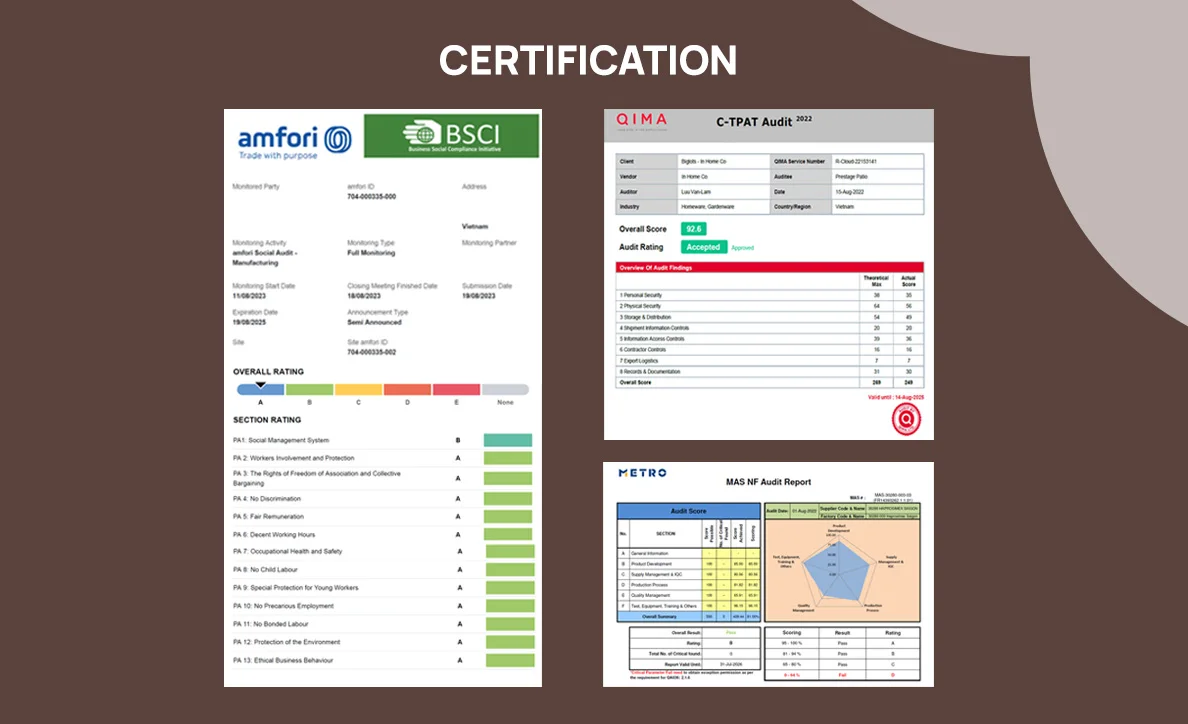This screenshot has height=724, width=1188.
Task: Click the Site amfori ID 704-000335-002
Action: click(371, 352)
